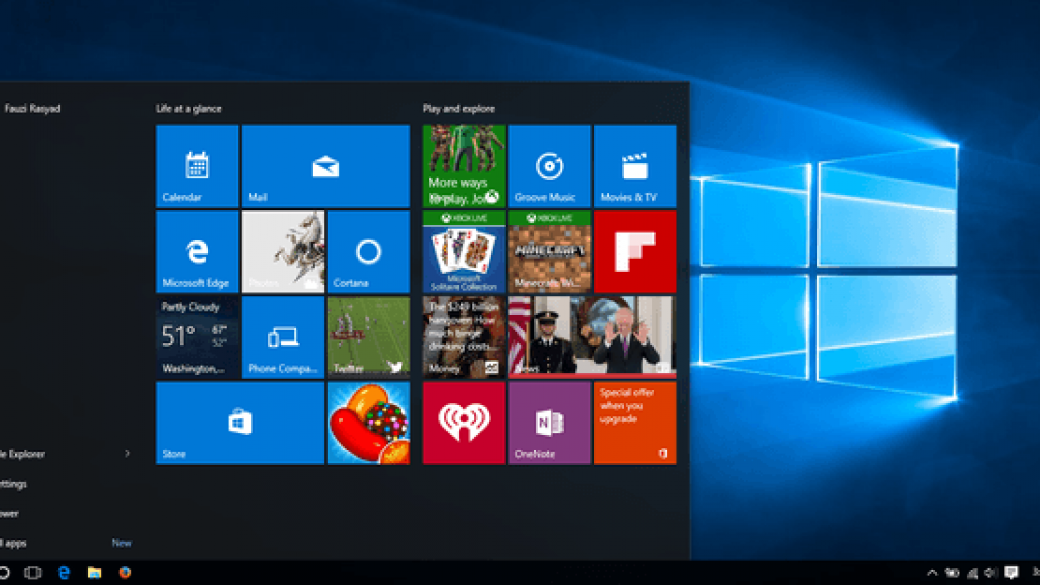The height and width of the screenshot is (585, 1040).
Task: Launch the iHeartRadio tile
Action: (x=464, y=422)
